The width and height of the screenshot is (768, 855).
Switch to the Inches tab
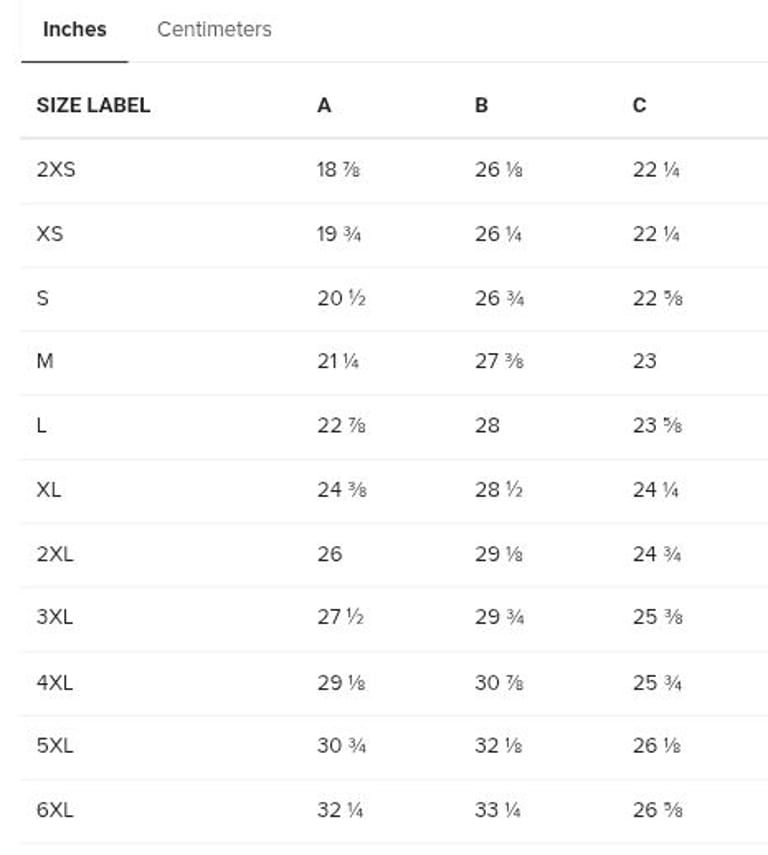pos(74,30)
